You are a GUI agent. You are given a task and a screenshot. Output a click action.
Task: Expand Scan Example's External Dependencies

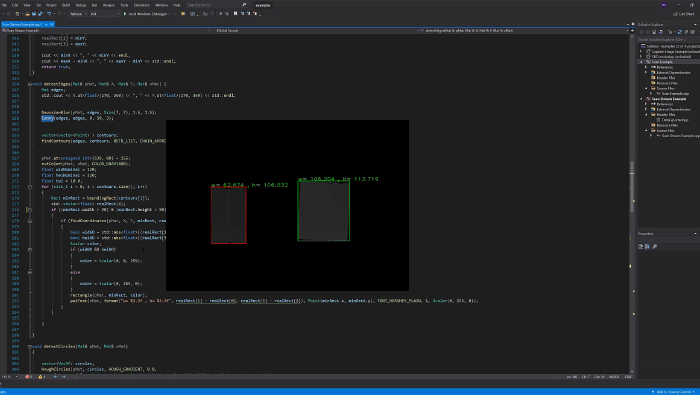pyautogui.click(x=646, y=72)
